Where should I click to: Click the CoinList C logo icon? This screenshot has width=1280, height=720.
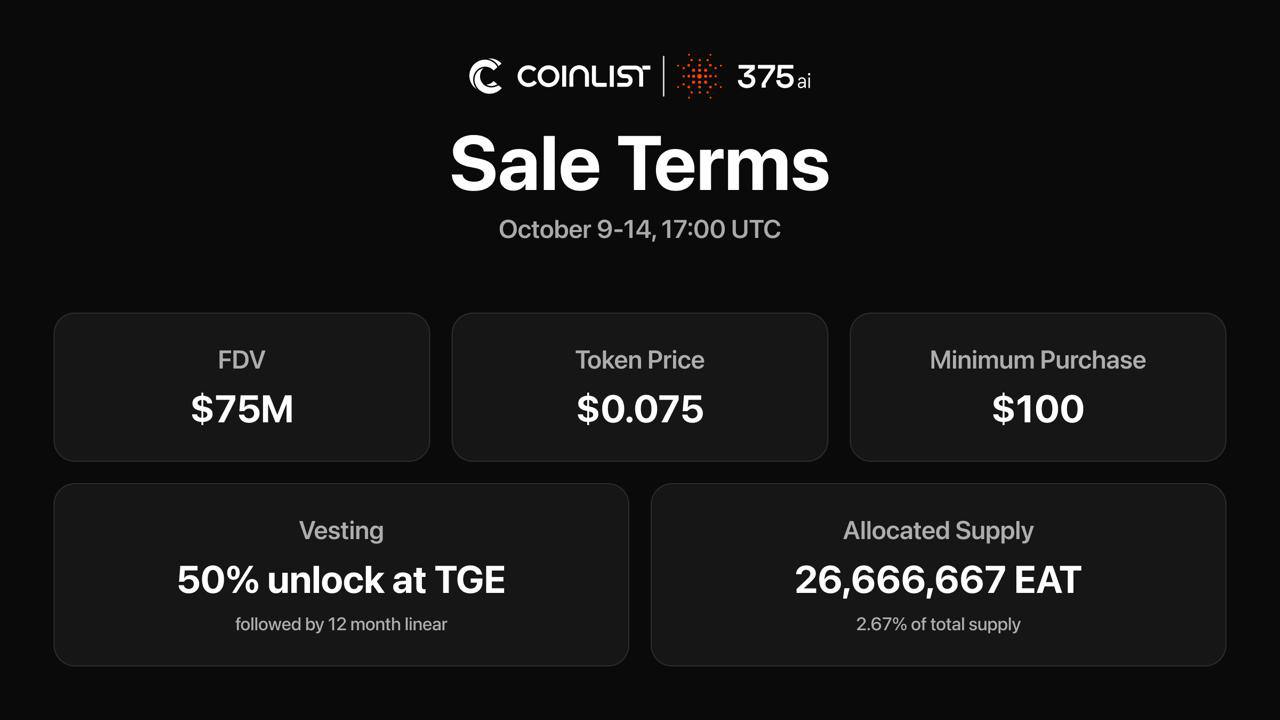(486, 76)
